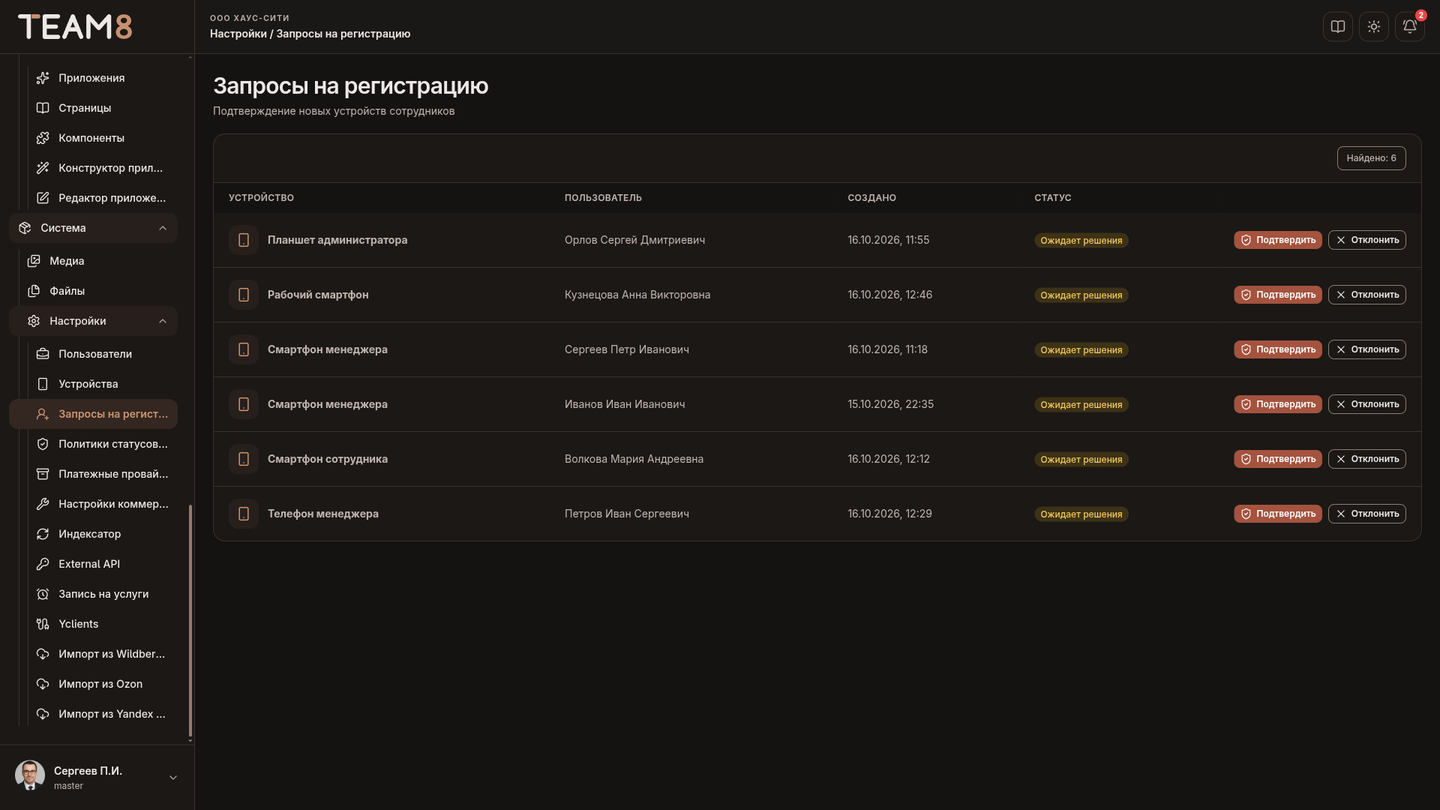This screenshot has width=1440, height=810.
Task: Open the notifications bell icon
Action: (x=1410, y=27)
